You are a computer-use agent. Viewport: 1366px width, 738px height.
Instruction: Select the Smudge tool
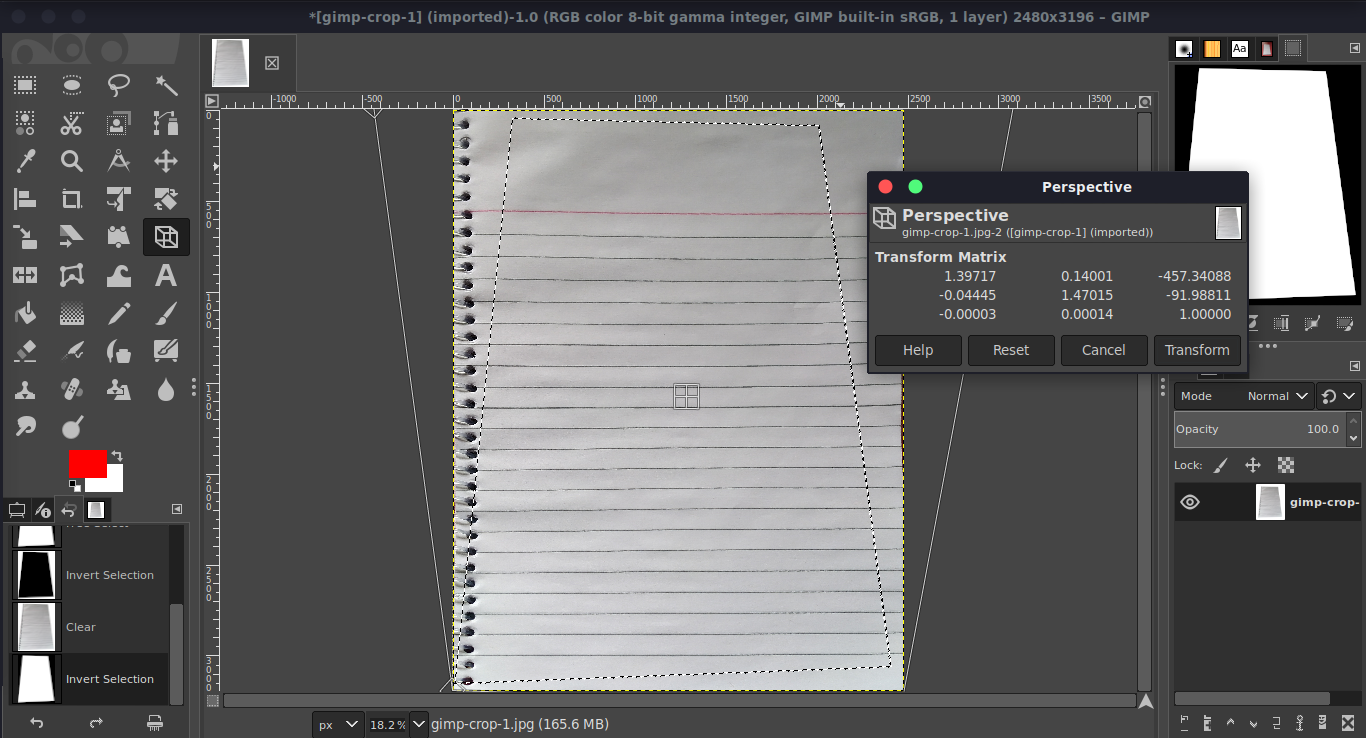pos(25,426)
